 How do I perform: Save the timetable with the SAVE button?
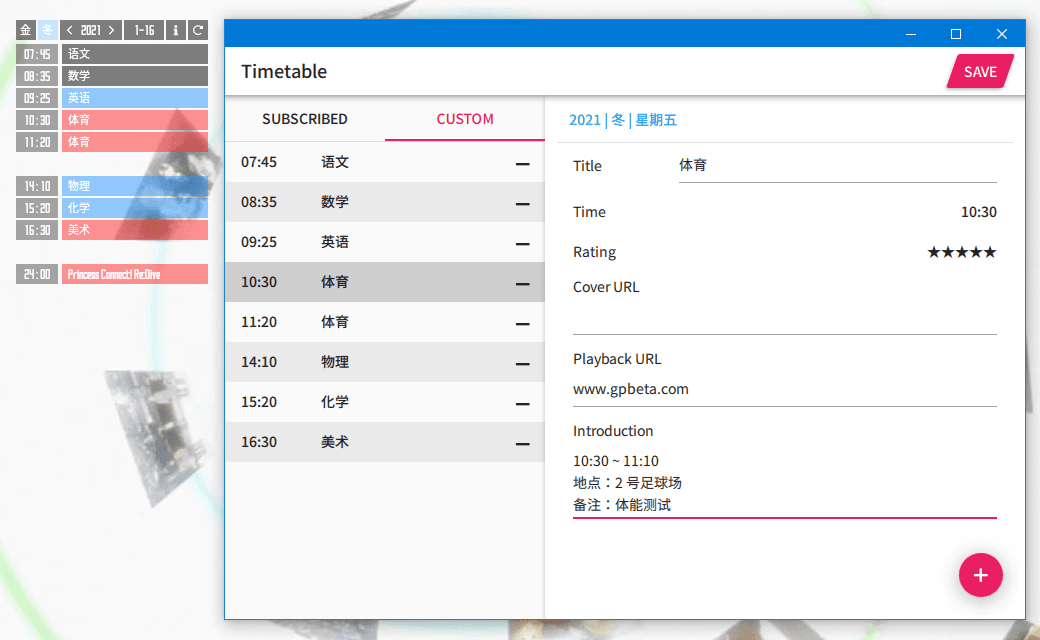click(980, 72)
